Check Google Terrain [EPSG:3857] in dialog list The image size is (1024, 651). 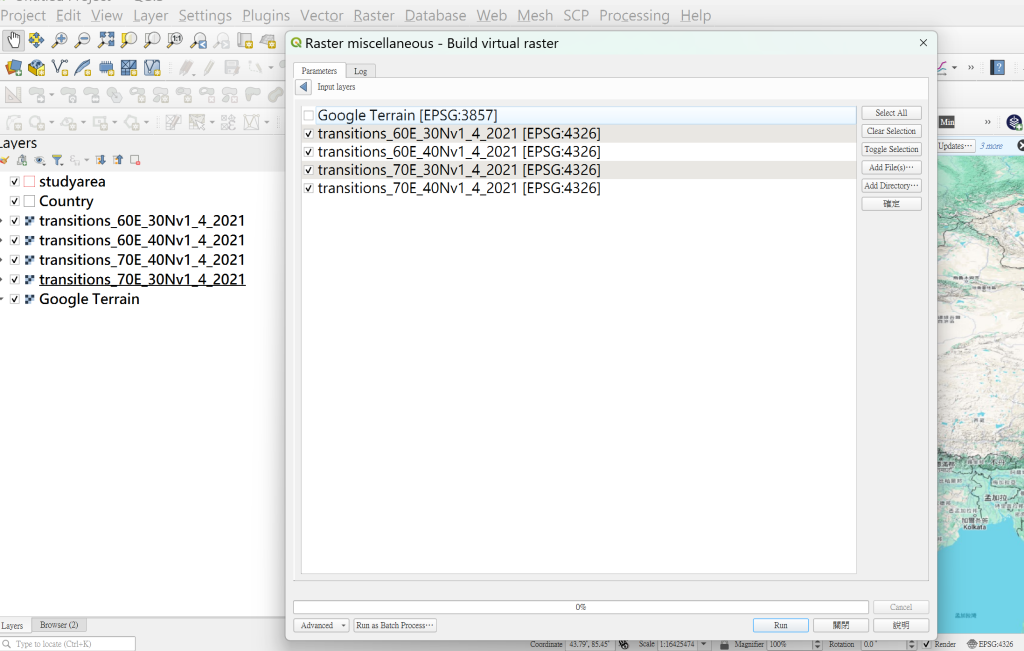(308, 116)
